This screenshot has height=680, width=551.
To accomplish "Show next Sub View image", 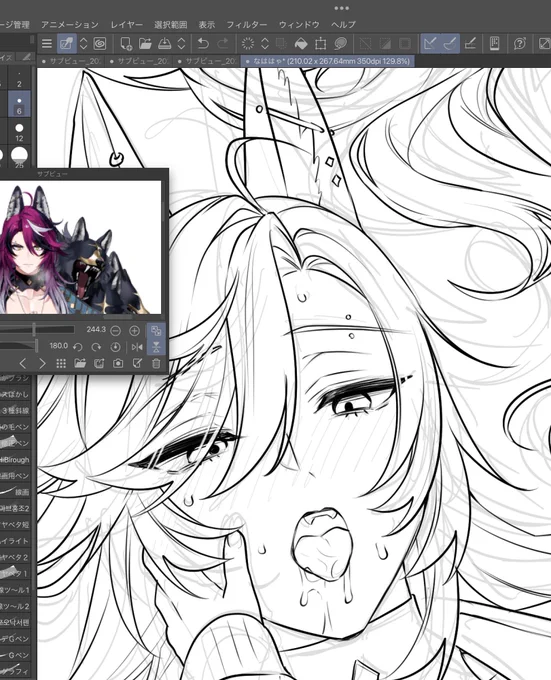I will (x=42, y=363).
